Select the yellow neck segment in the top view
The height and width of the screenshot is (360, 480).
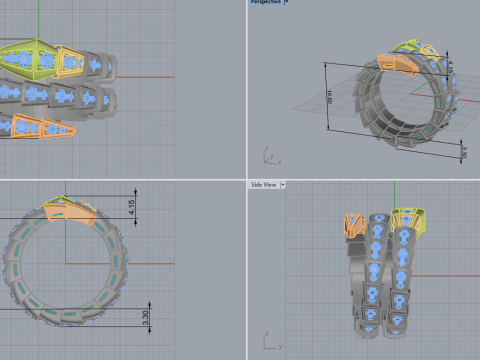[70, 62]
